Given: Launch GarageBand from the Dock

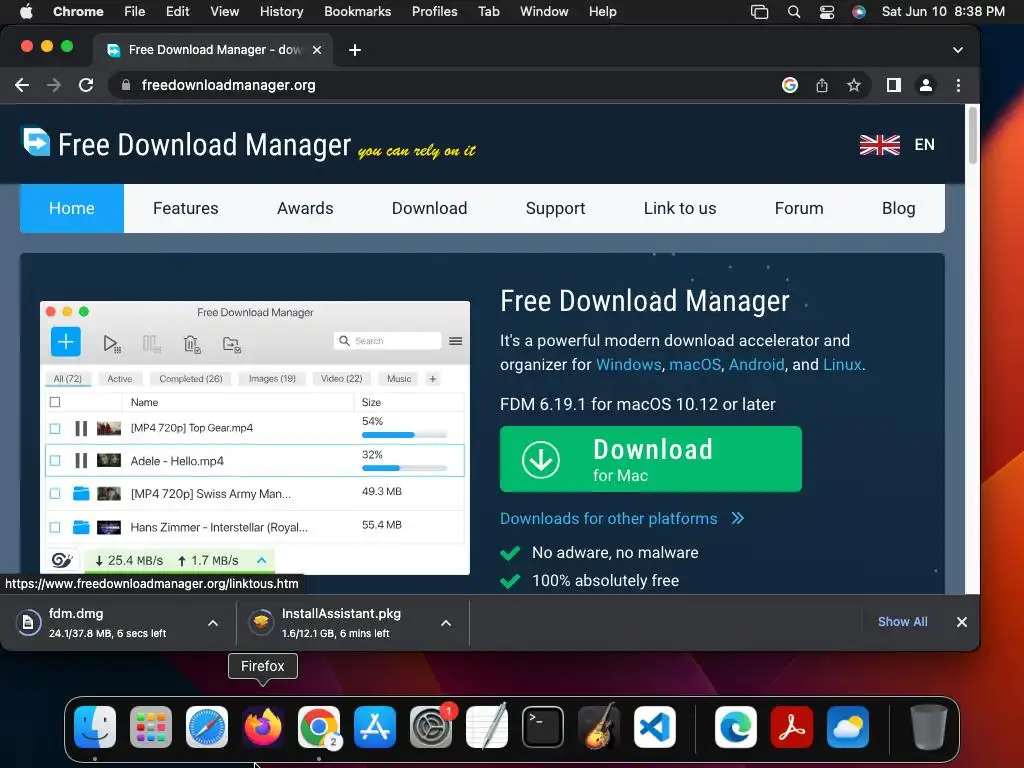Looking at the screenshot, I should coord(599,727).
